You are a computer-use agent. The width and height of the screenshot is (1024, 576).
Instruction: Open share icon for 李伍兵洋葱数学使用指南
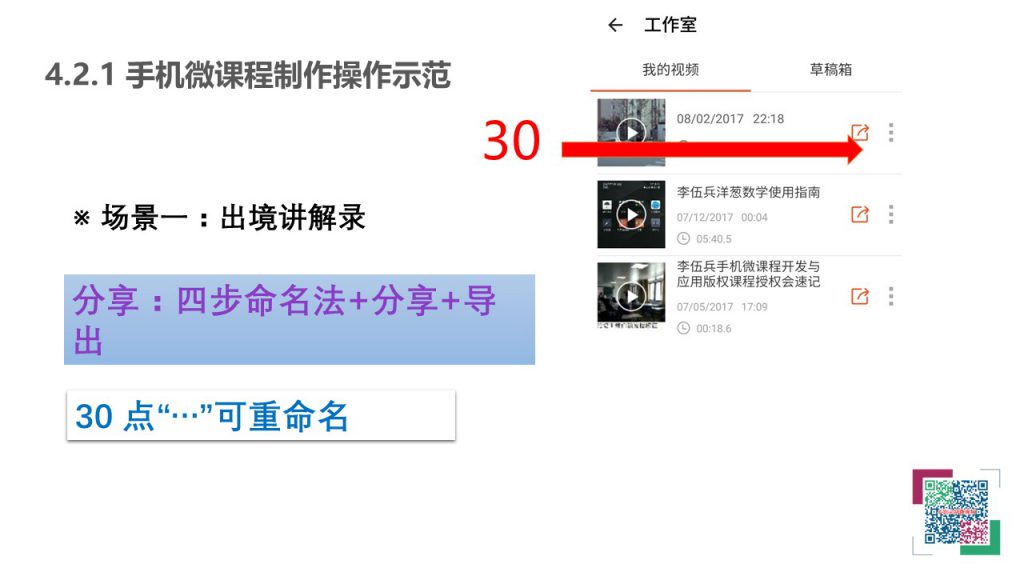pyautogui.click(x=860, y=214)
